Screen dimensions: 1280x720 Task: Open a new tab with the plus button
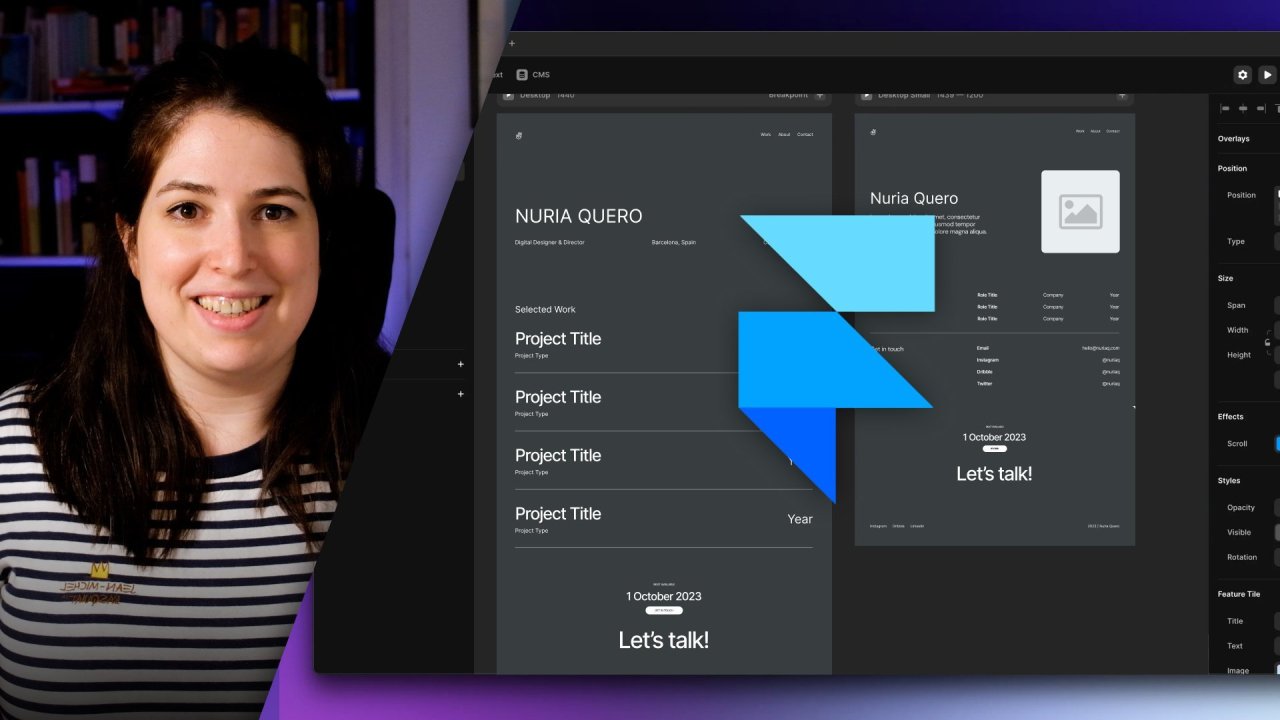(x=512, y=43)
